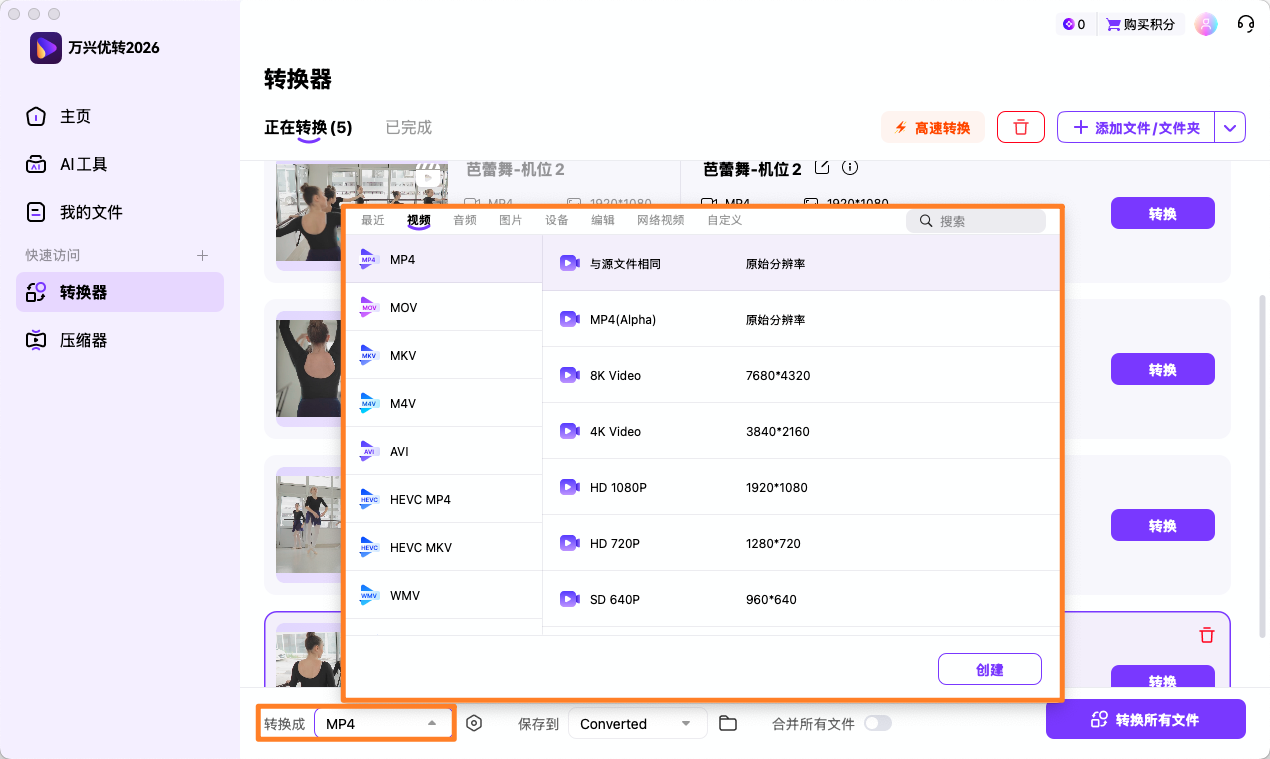Switch to the 音频 format category tab
The height and width of the screenshot is (759, 1270).
[x=464, y=220]
